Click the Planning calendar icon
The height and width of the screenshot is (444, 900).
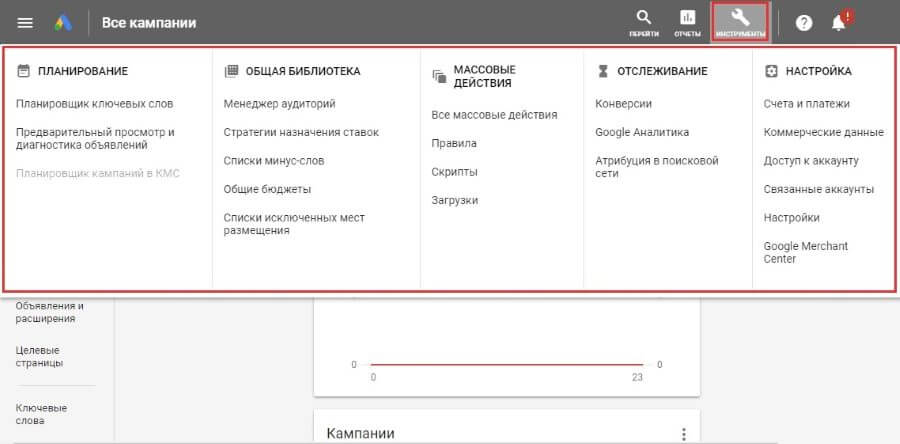pos(23,71)
